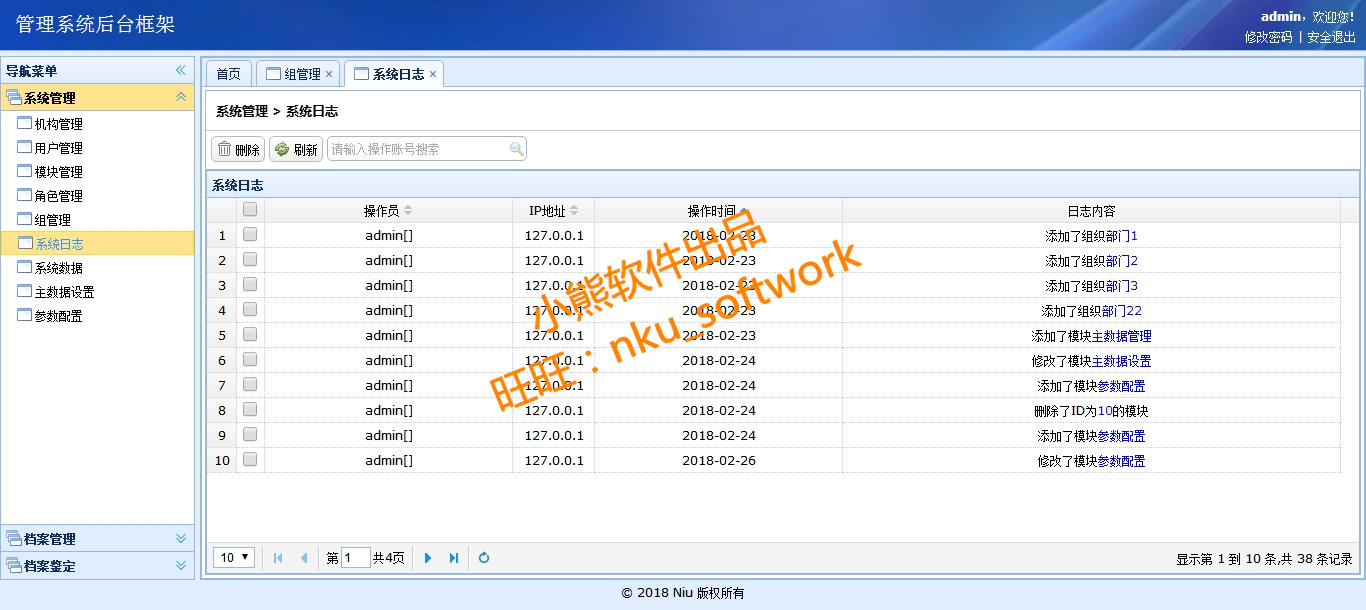Viewport: 1366px width, 610px height.
Task: Select checkbox for row 8
Action: pos(250,410)
